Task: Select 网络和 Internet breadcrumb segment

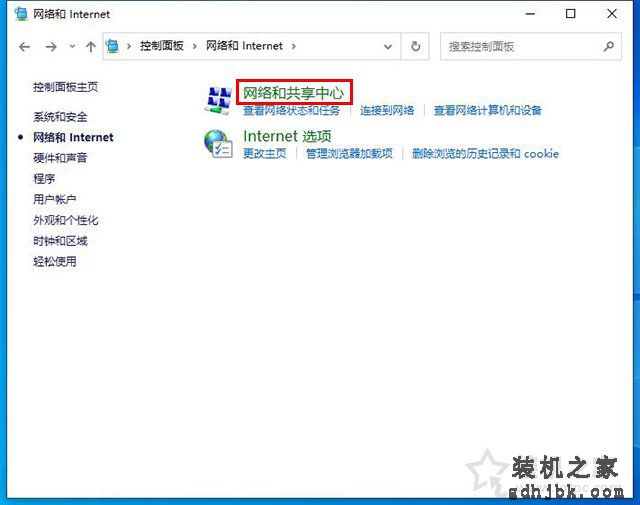Action: tap(244, 46)
